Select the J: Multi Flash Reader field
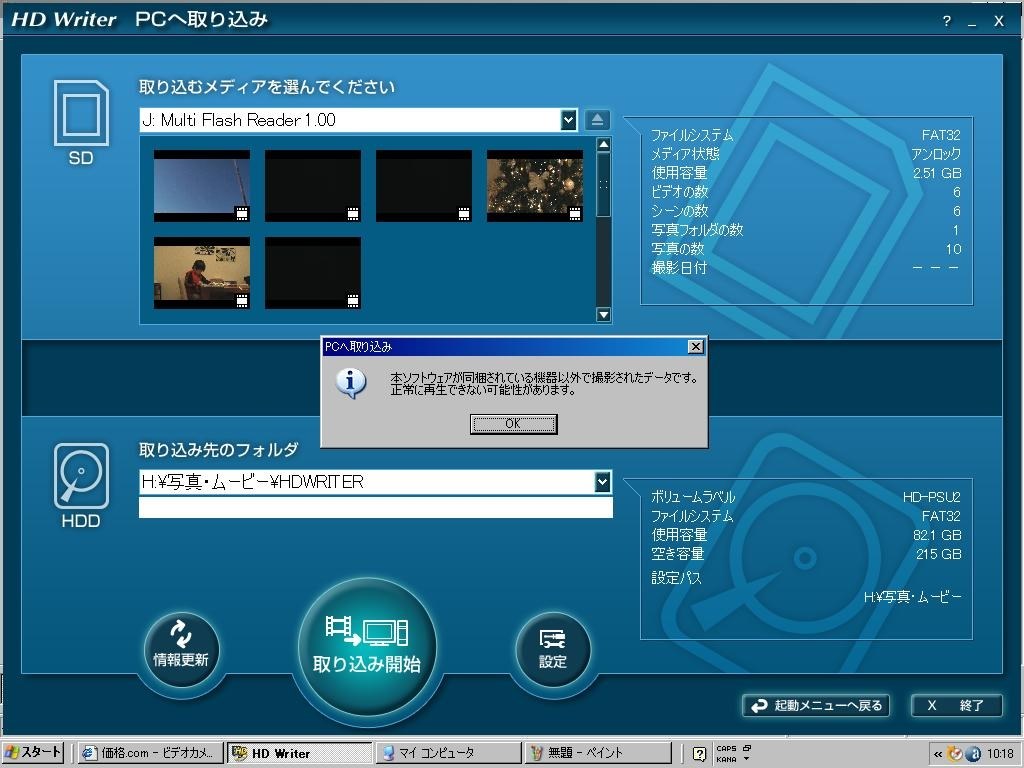Image resolution: width=1024 pixels, height=768 pixels. [x=350, y=120]
